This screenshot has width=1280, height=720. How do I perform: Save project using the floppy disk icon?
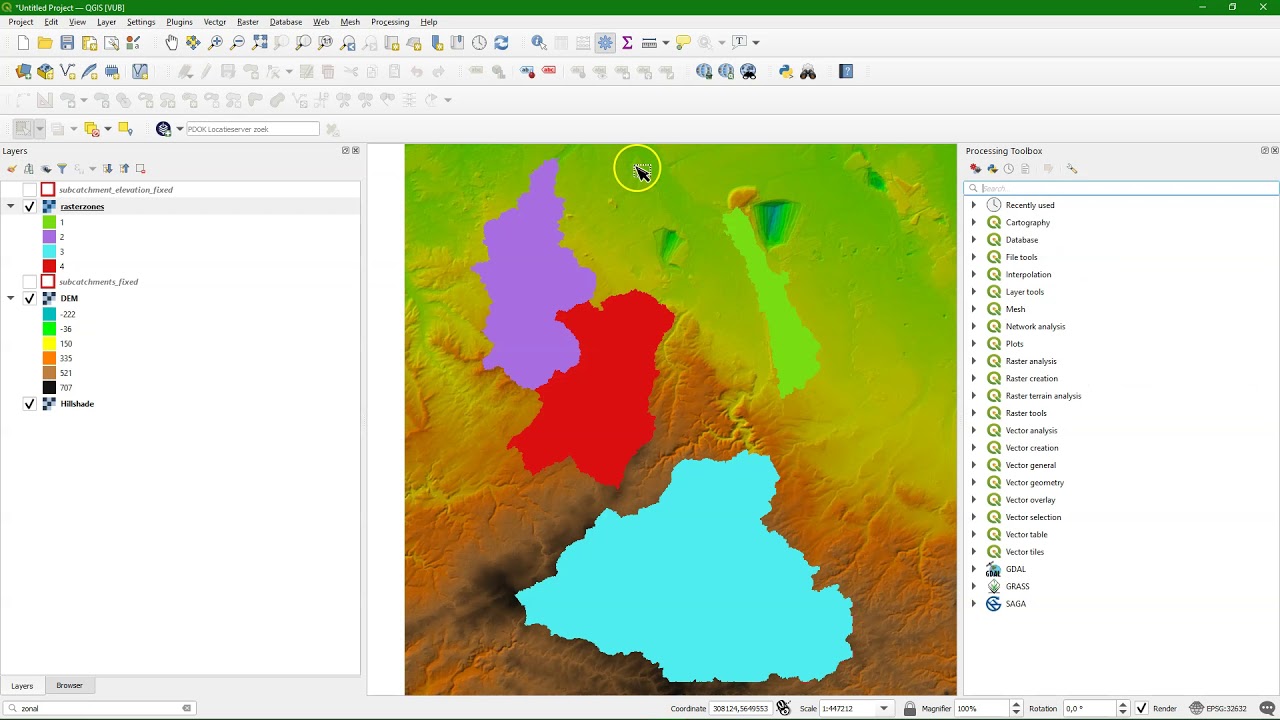pyautogui.click(x=67, y=43)
